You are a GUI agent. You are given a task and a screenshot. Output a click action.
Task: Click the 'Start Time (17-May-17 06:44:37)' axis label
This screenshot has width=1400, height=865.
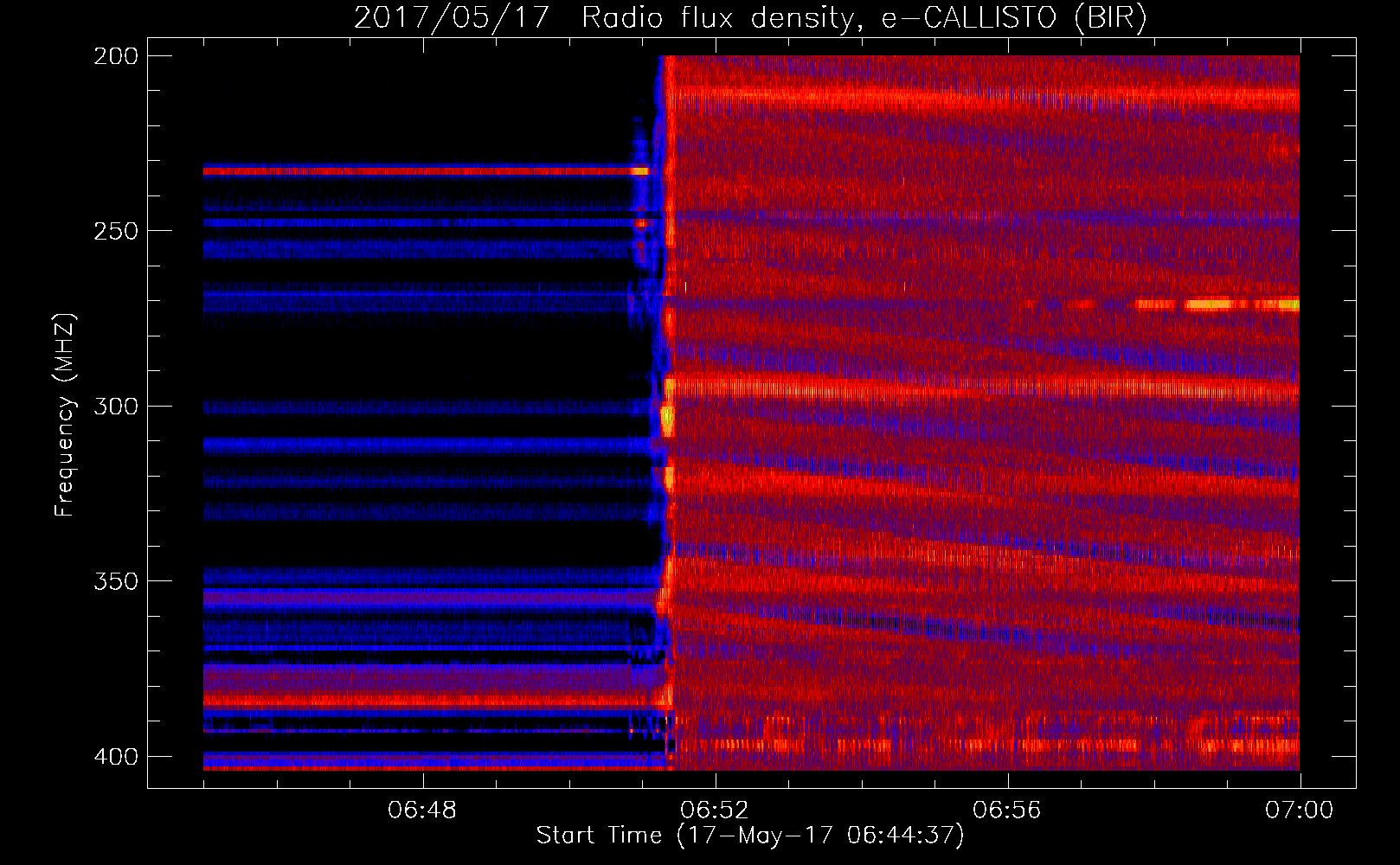pos(750,836)
